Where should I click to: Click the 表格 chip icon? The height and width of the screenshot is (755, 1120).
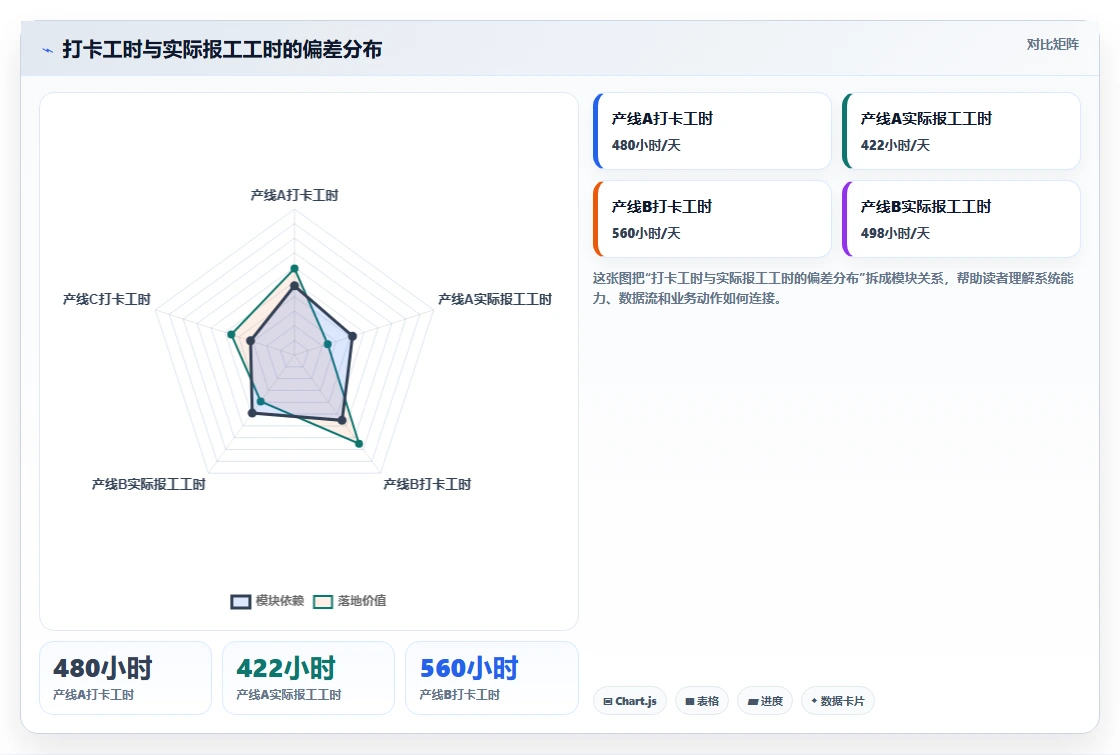(x=690, y=701)
